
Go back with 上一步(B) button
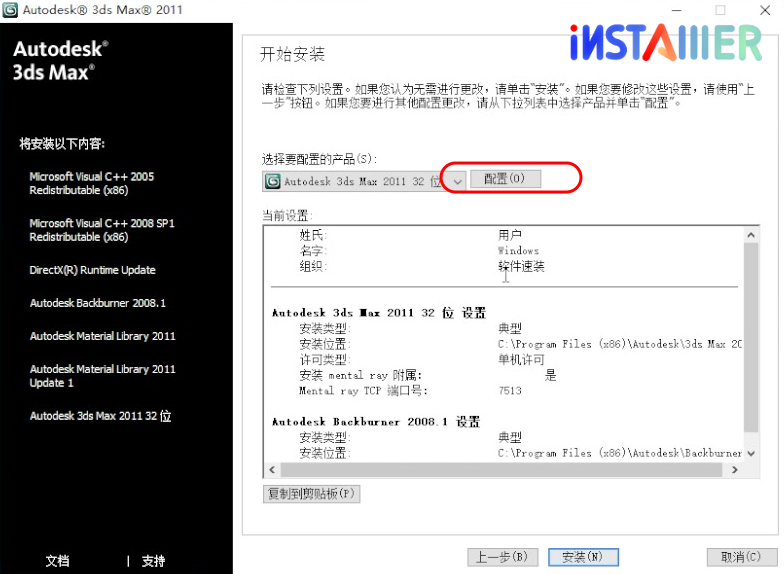502,557
